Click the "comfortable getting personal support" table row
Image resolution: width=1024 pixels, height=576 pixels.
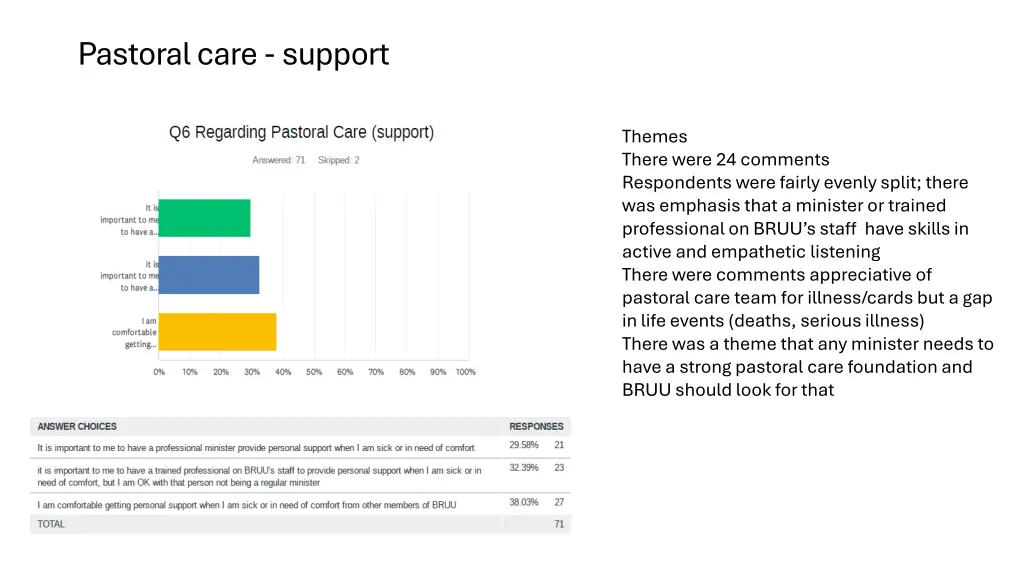pyautogui.click(x=247, y=505)
